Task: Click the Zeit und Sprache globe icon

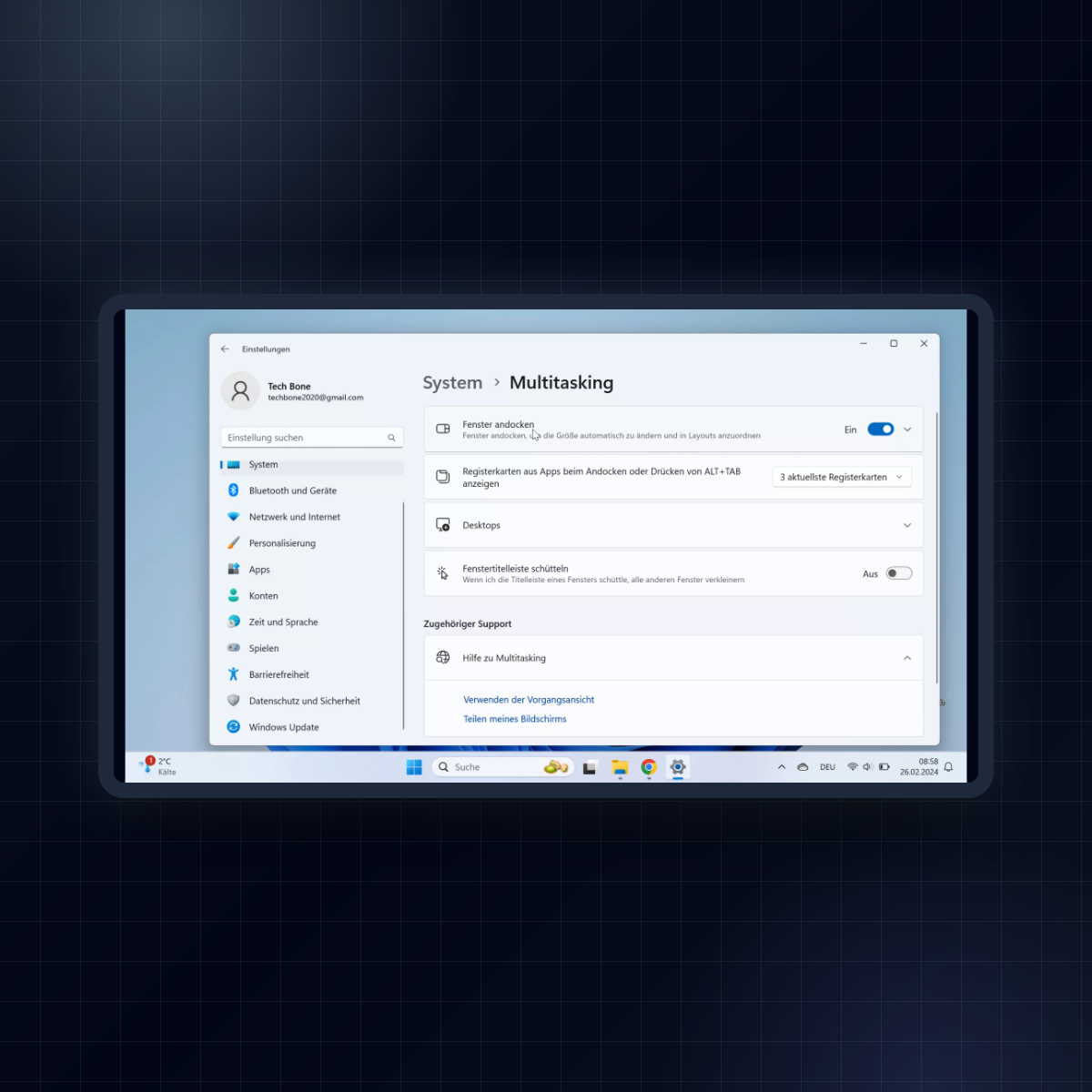Action: click(x=233, y=622)
